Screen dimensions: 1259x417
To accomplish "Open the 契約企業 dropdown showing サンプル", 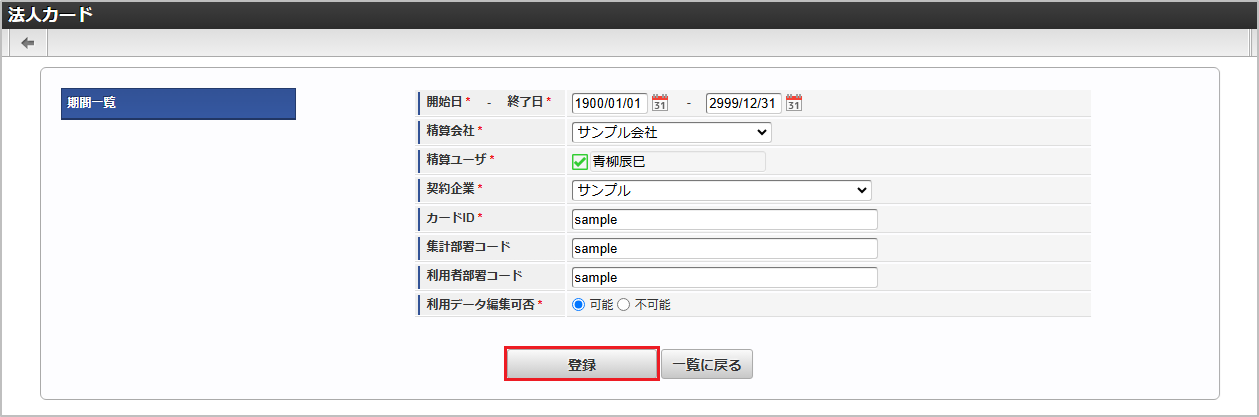I will pos(722,190).
